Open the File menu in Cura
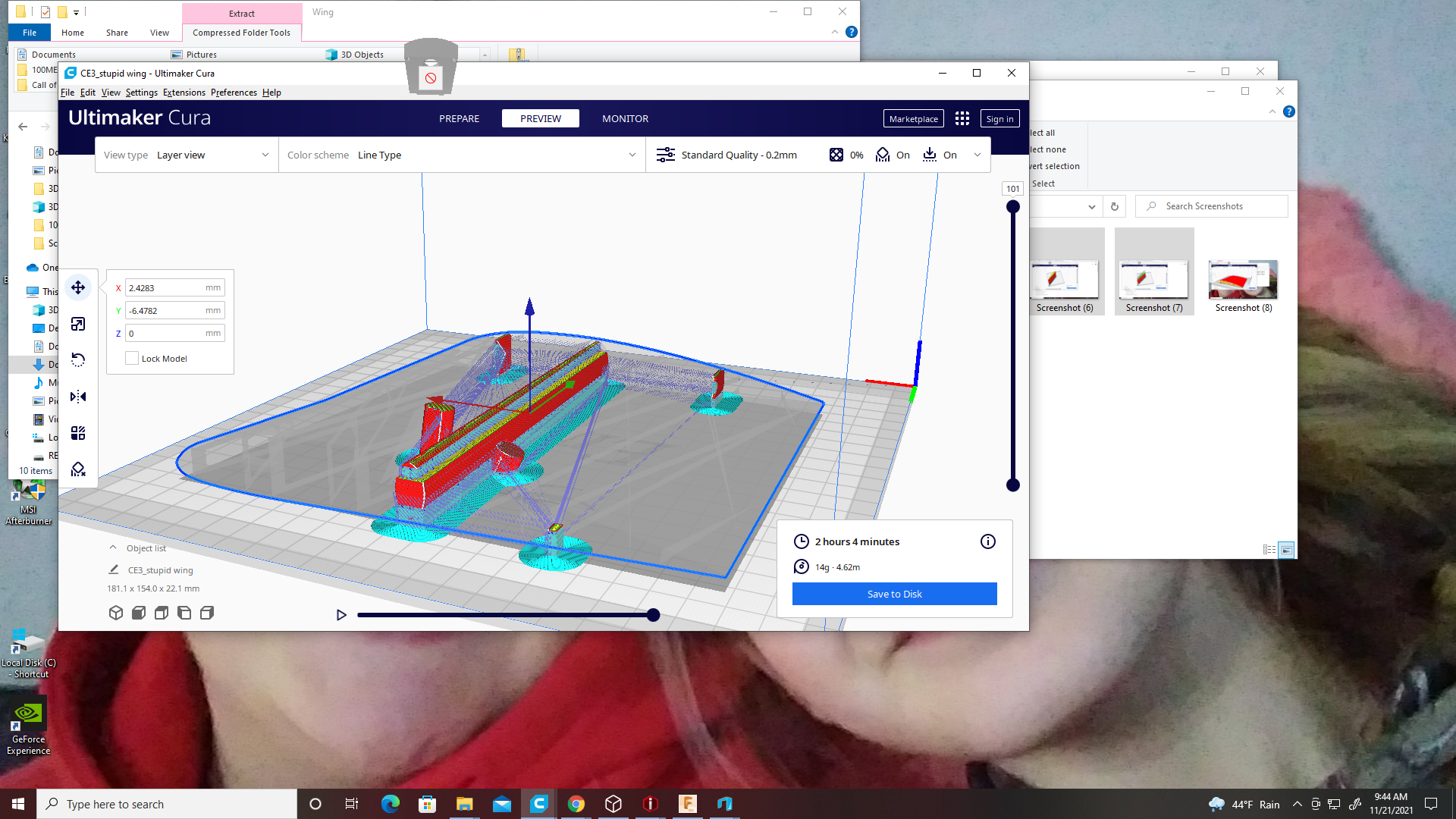Image resolution: width=1456 pixels, height=819 pixels. [x=67, y=93]
